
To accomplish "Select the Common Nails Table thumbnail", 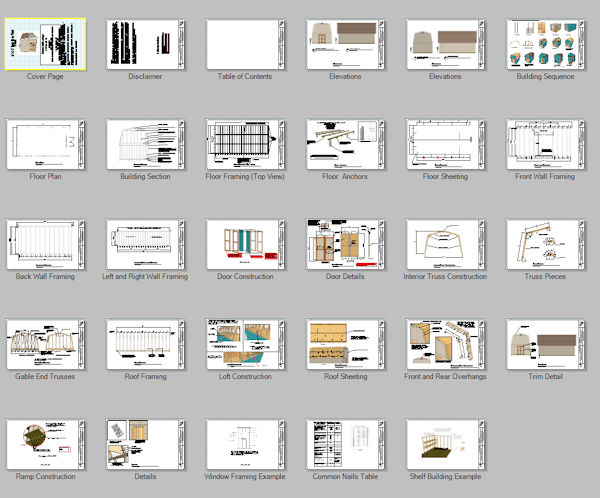I will click(x=345, y=444).
